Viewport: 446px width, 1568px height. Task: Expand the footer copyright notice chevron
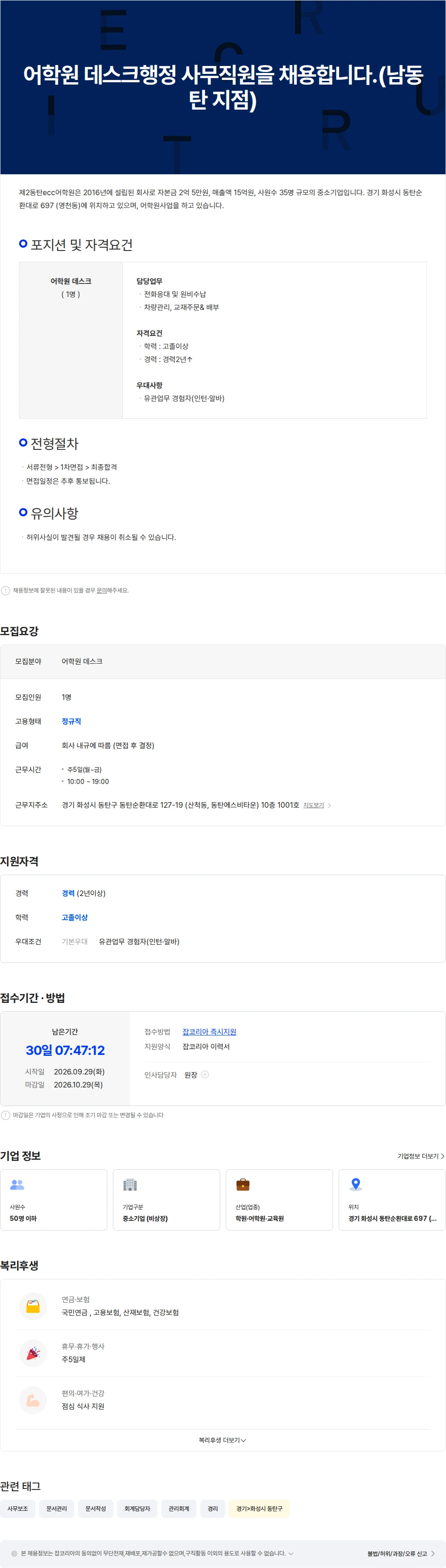click(x=291, y=1554)
